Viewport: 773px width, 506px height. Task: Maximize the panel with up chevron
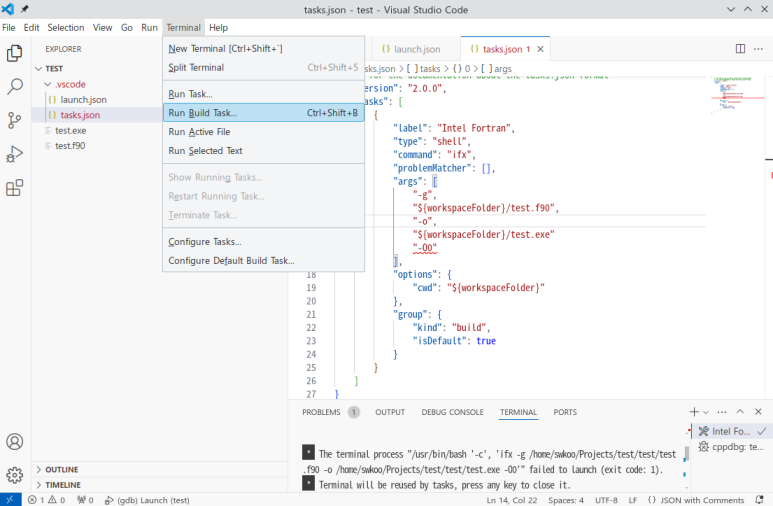pos(740,412)
